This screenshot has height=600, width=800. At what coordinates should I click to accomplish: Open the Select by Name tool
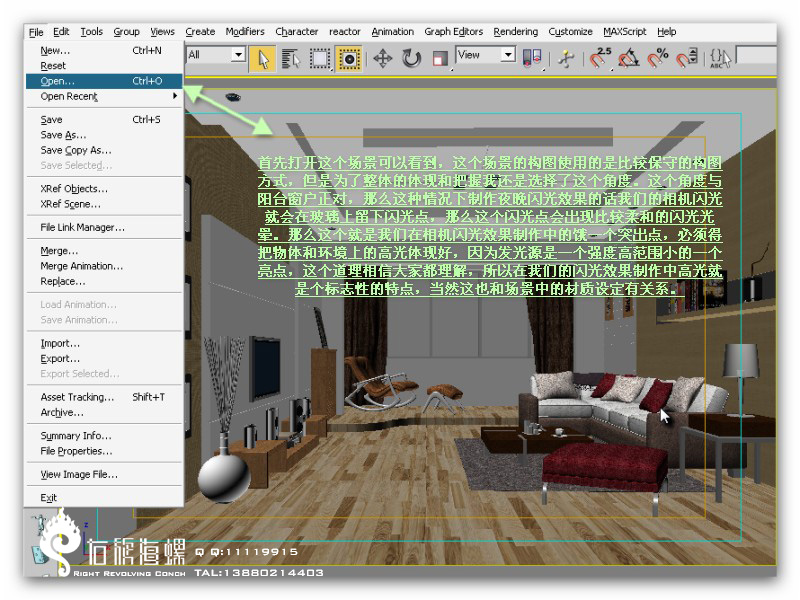tap(291, 59)
